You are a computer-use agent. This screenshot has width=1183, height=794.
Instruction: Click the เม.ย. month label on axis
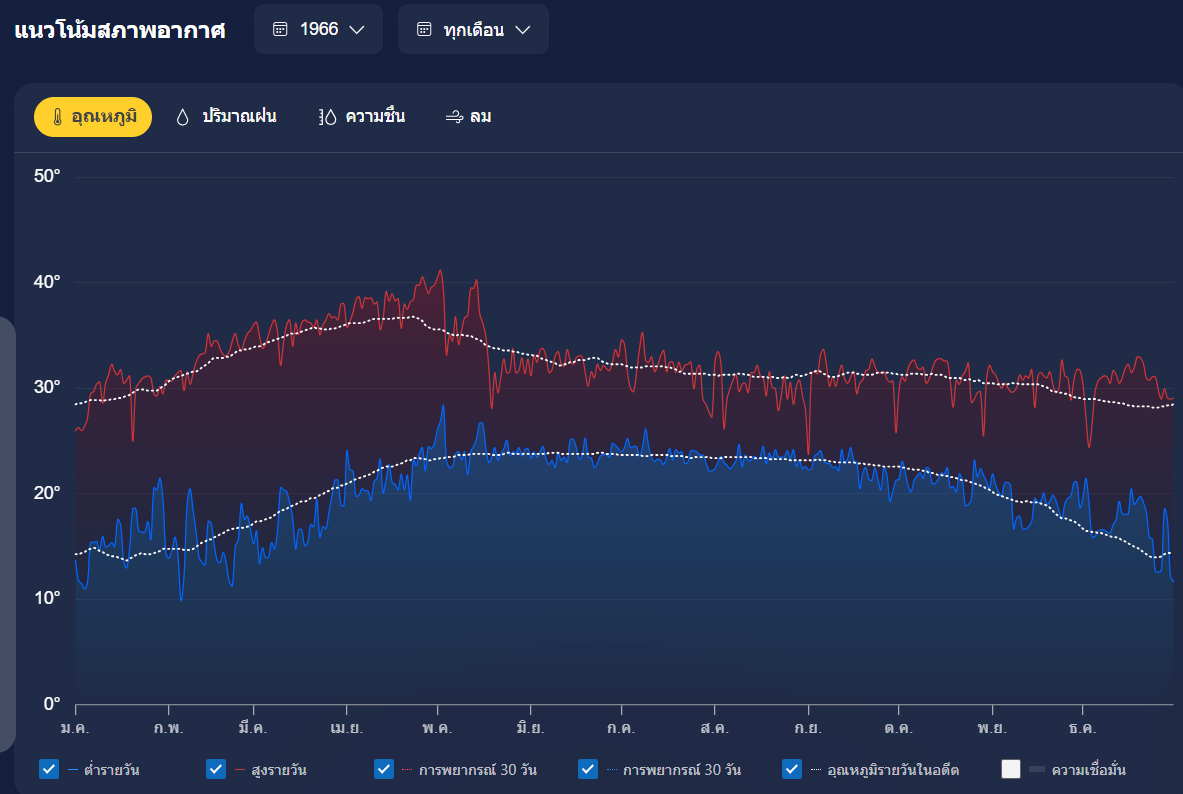click(346, 728)
